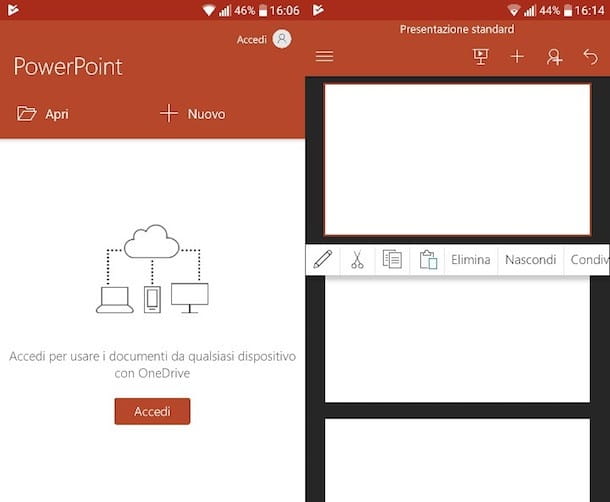Choose Nascondi to hide the slide

click(x=530, y=260)
